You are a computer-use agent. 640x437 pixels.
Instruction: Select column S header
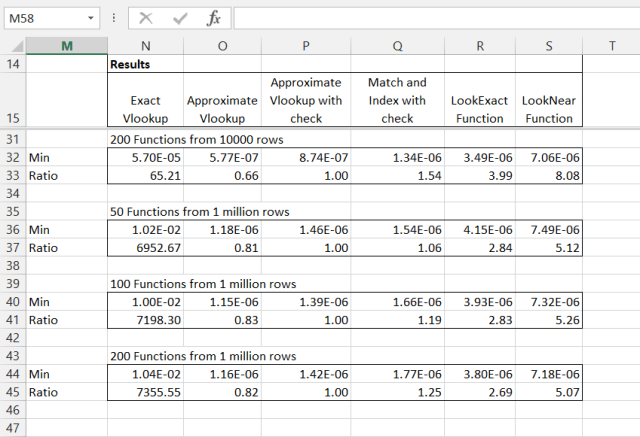pyautogui.click(x=549, y=46)
